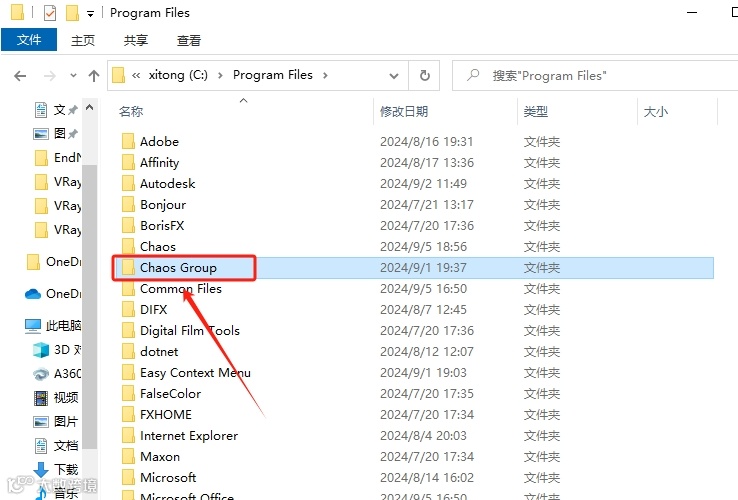Click Program Files in the address path
738x500 pixels.
[273, 75]
